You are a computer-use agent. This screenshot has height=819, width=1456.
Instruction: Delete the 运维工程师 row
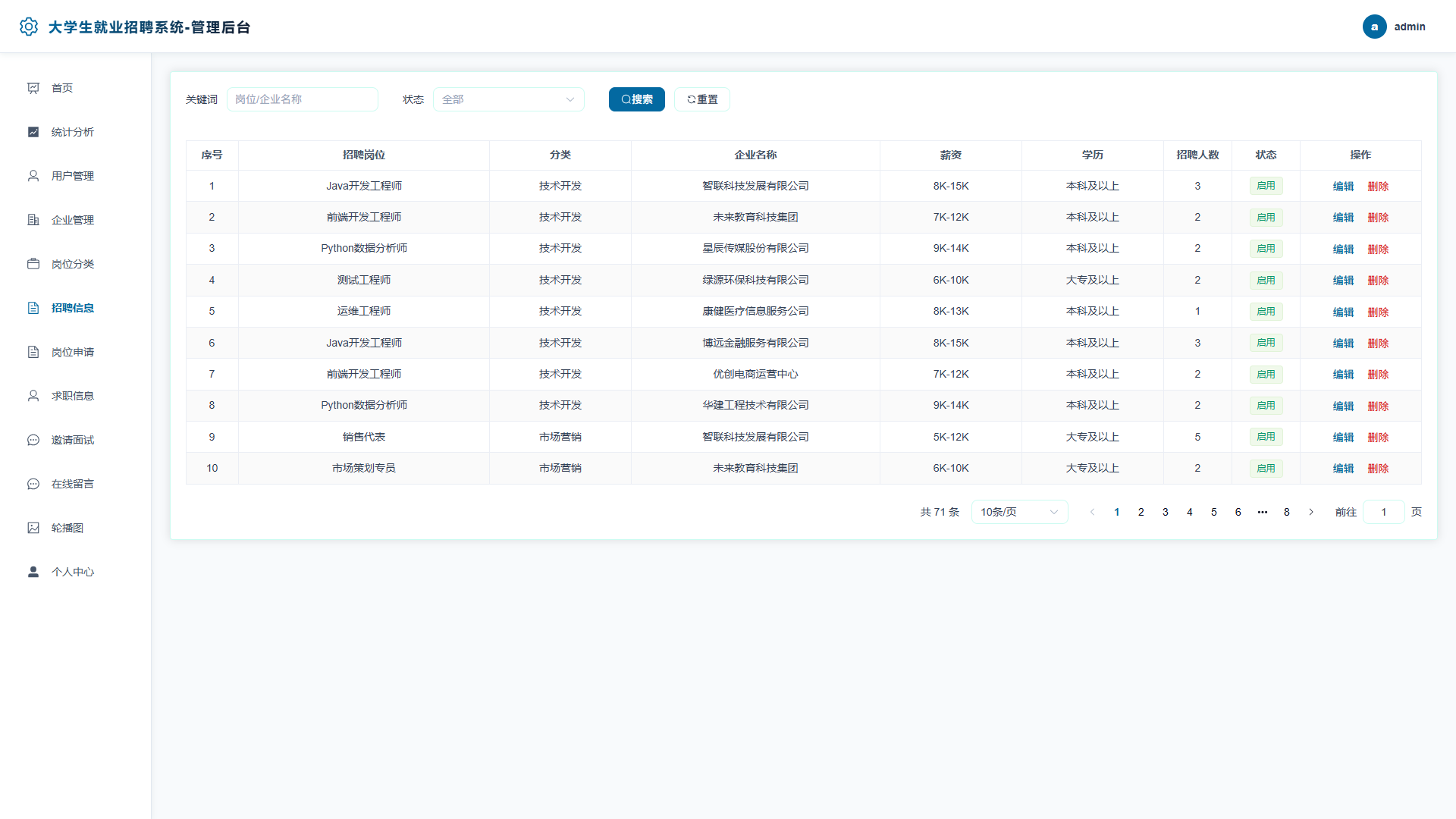(x=1378, y=312)
